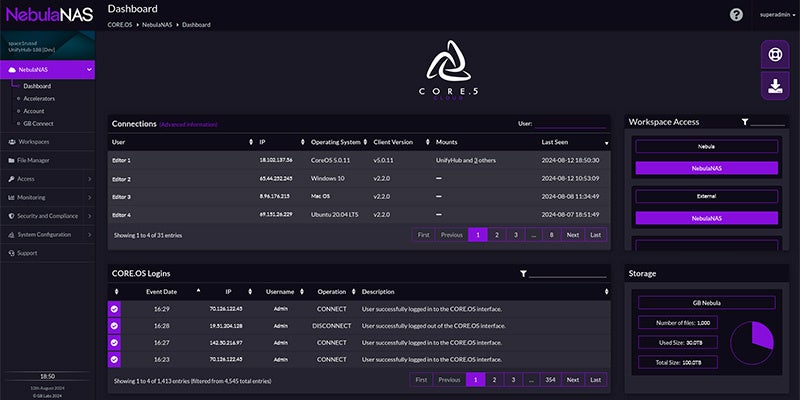Click NebulaNAS in the breadcrumb

(x=157, y=24)
